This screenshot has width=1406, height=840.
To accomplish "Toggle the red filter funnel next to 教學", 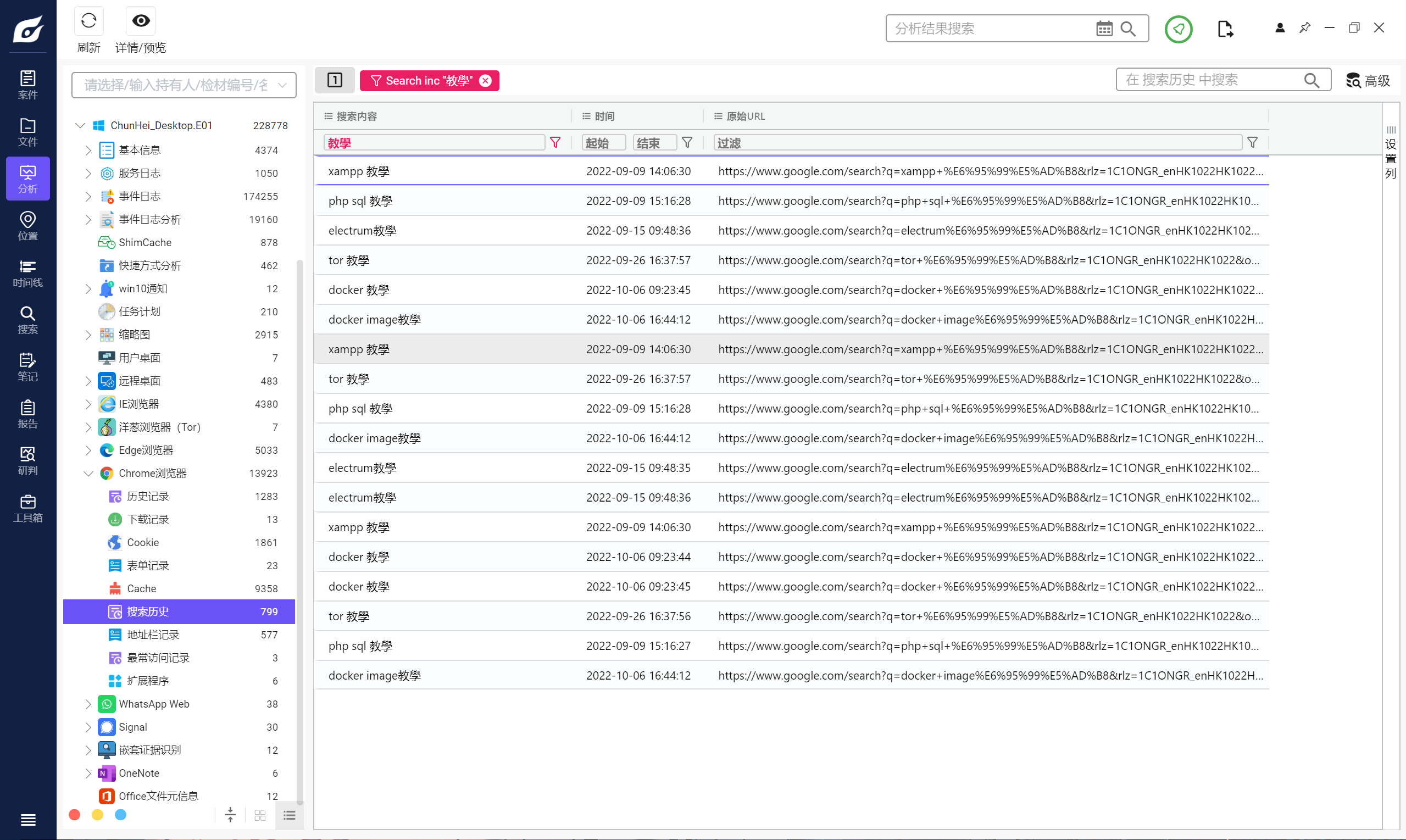I will click(x=555, y=143).
